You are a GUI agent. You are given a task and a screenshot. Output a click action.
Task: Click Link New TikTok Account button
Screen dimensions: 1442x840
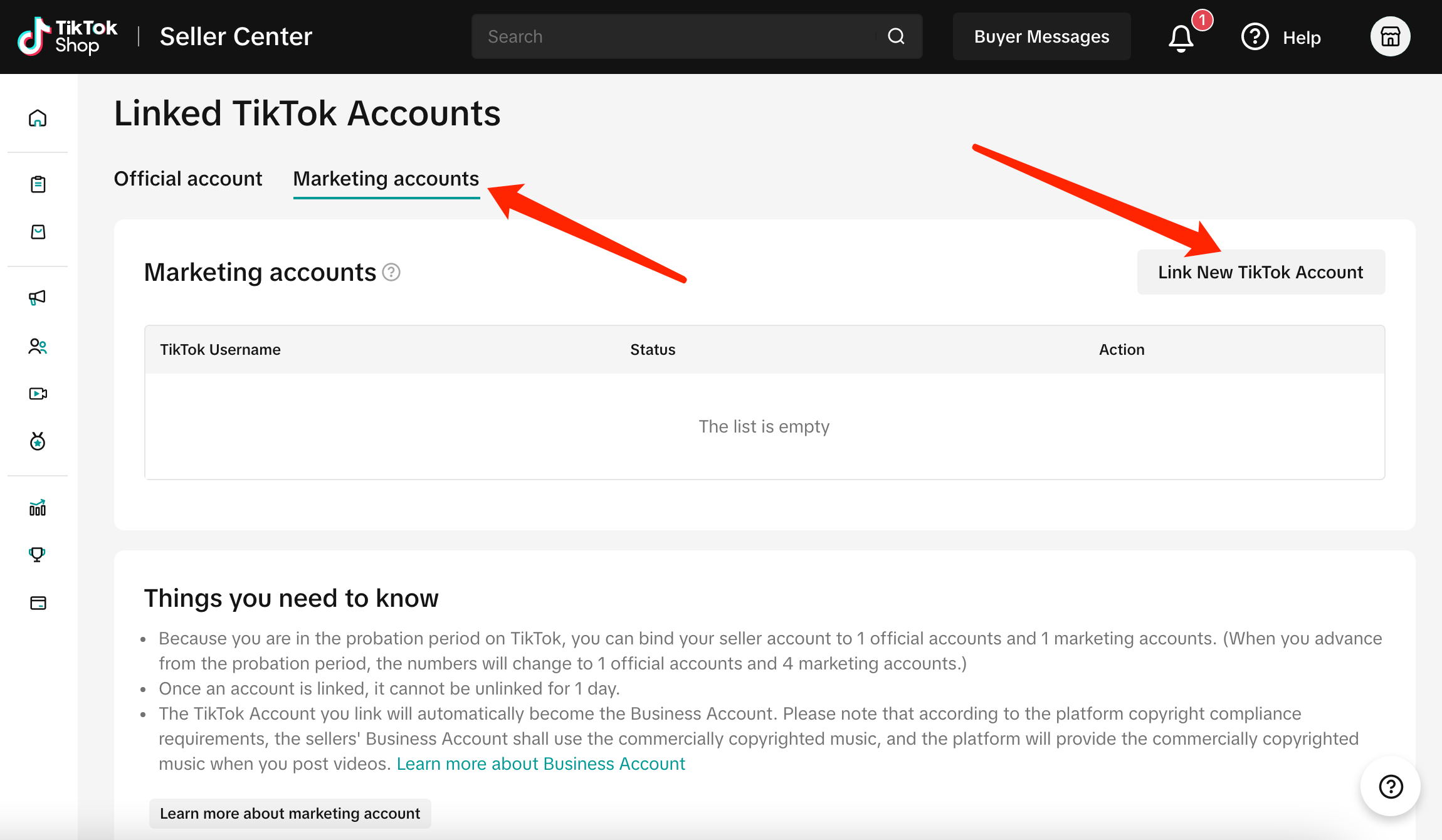pyautogui.click(x=1260, y=272)
